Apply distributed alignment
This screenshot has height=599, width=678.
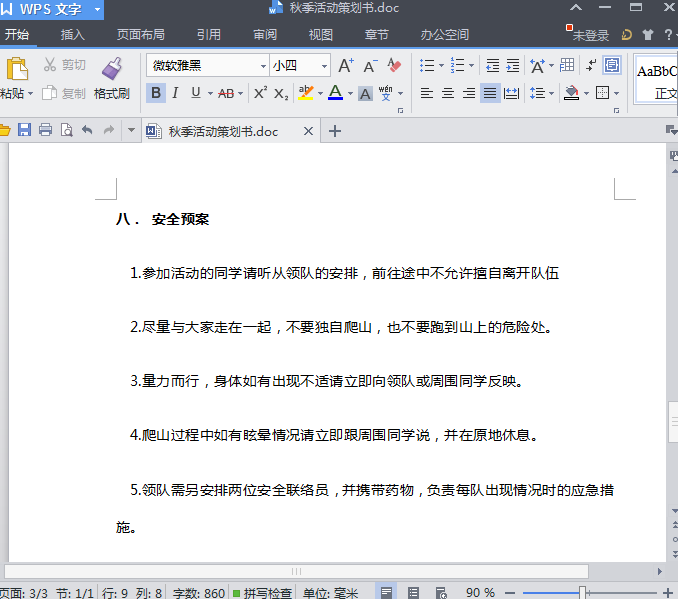click(x=512, y=93)
